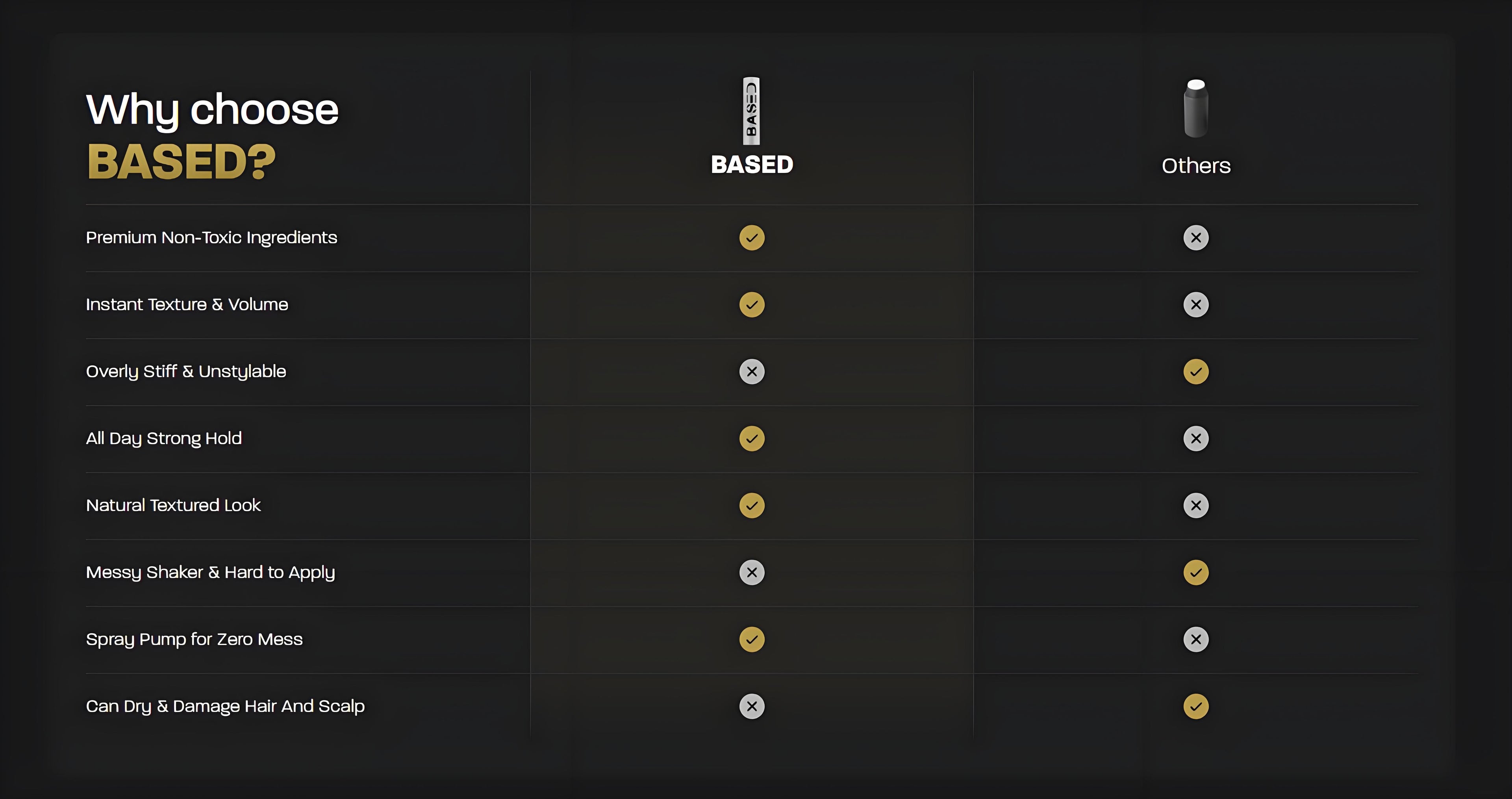Click Others X icon for Instant Texture & Volume

point(1196,305)
